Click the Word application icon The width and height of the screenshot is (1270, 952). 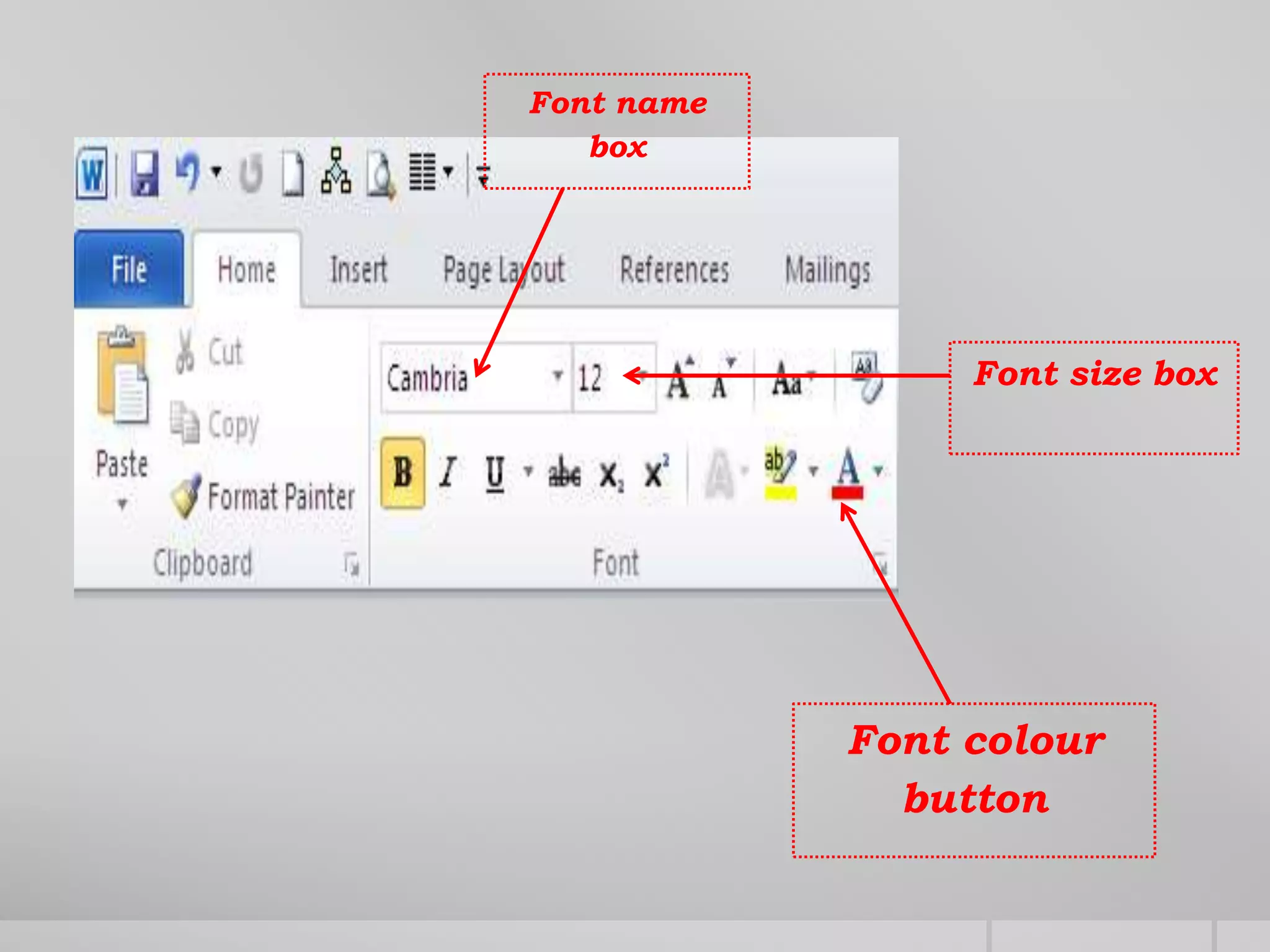point(93,173)
